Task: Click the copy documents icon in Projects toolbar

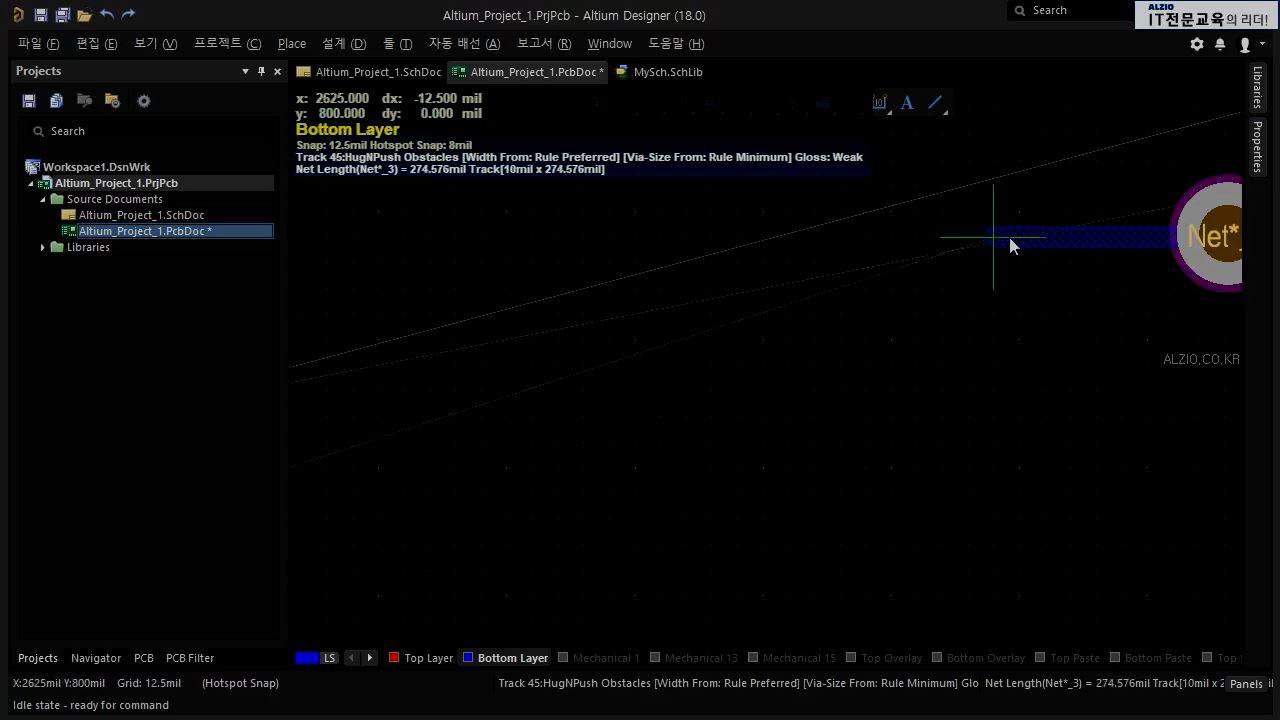Action: 56,101
